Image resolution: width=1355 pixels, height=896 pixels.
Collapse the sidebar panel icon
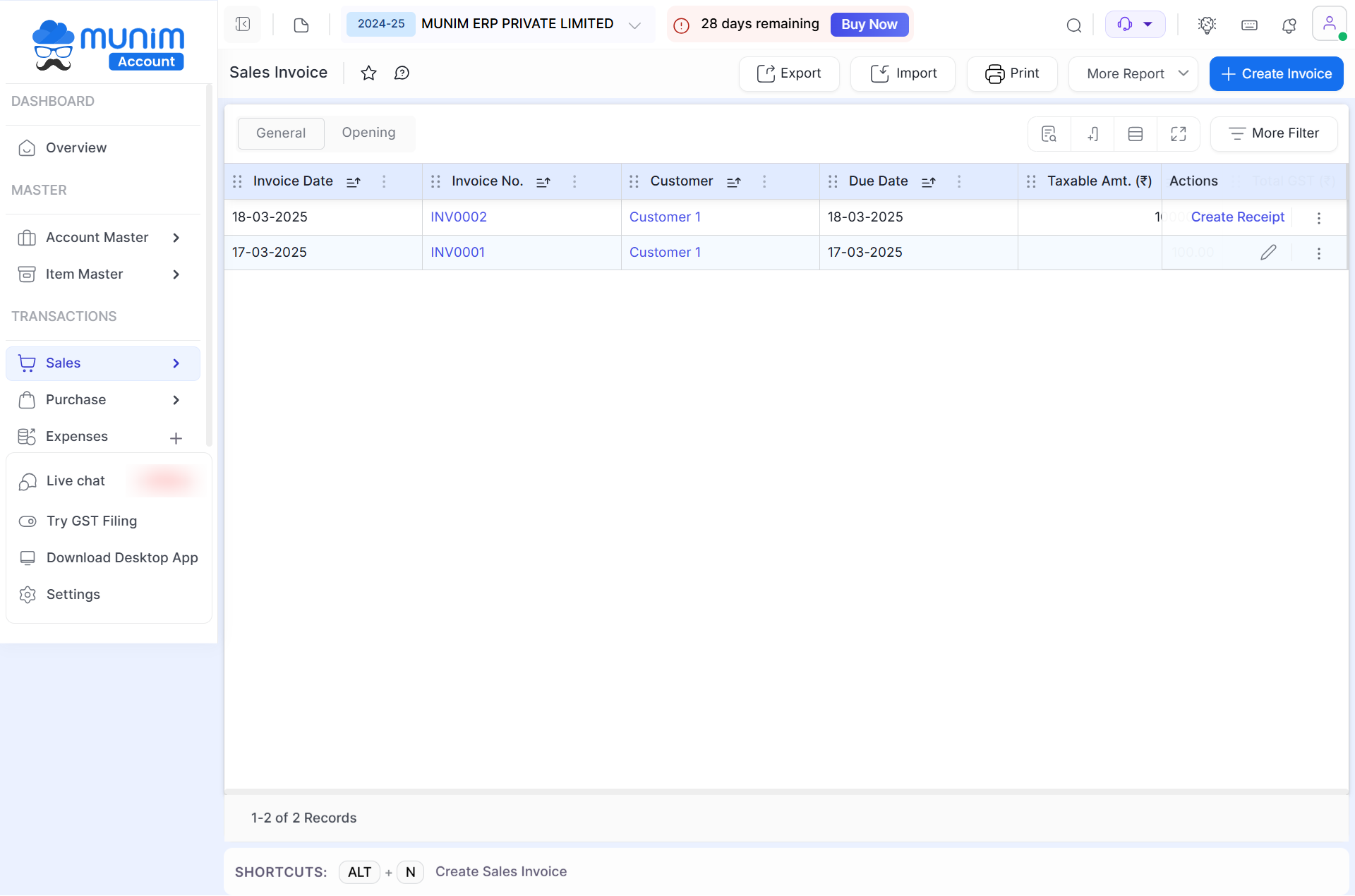pyautogui.click(x=243, y=25)
